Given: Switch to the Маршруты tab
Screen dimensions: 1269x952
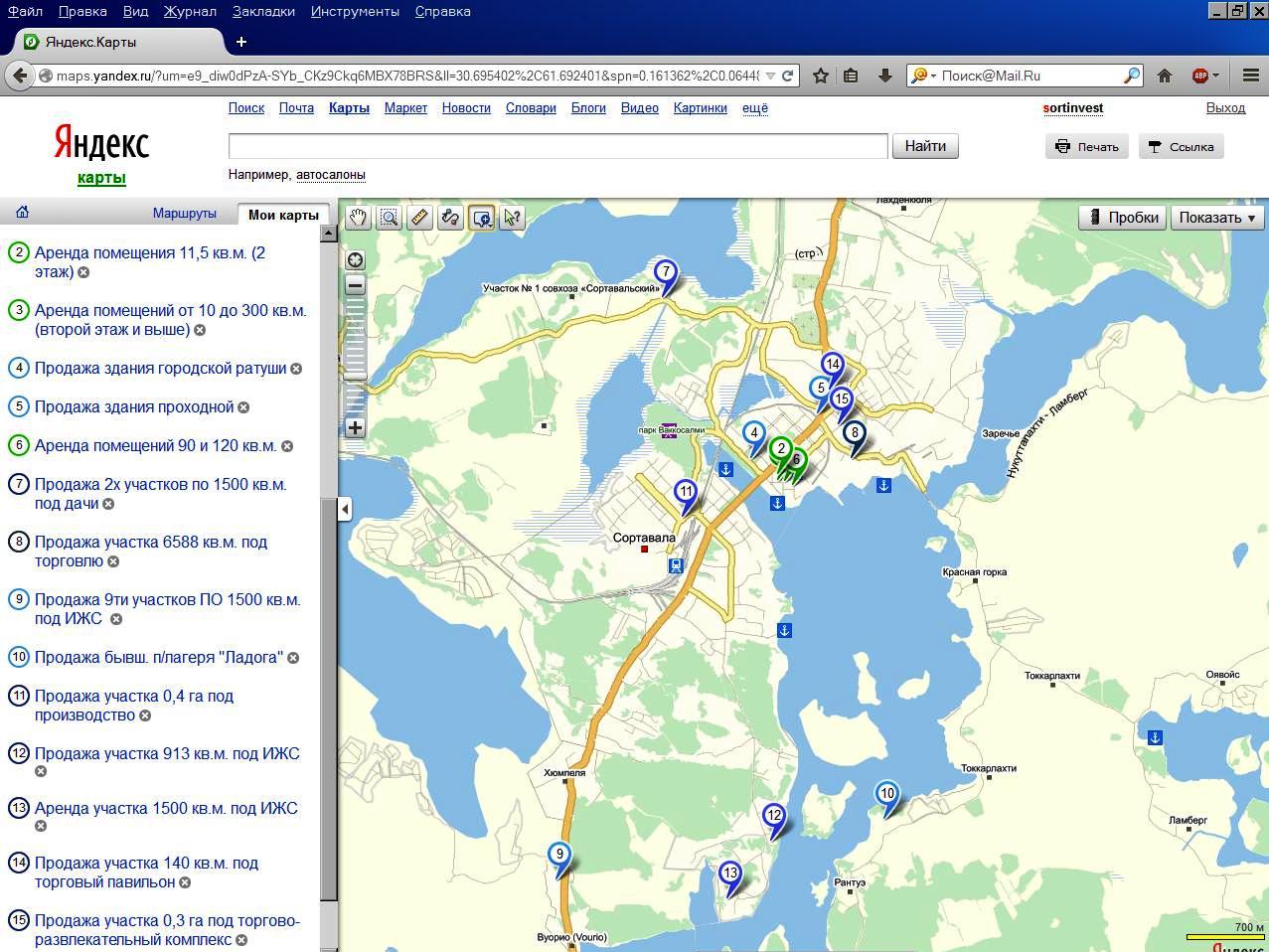Looking at the screenshot, I should point(185,213).
